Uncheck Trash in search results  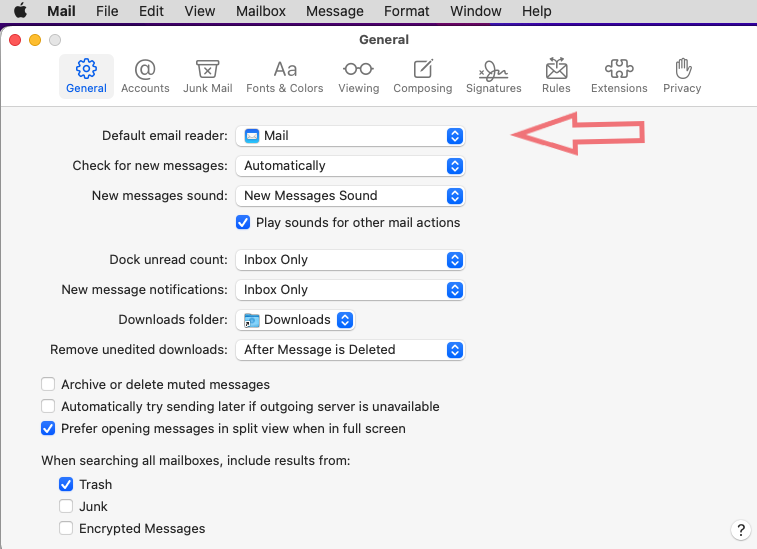(x=66, y=484)
